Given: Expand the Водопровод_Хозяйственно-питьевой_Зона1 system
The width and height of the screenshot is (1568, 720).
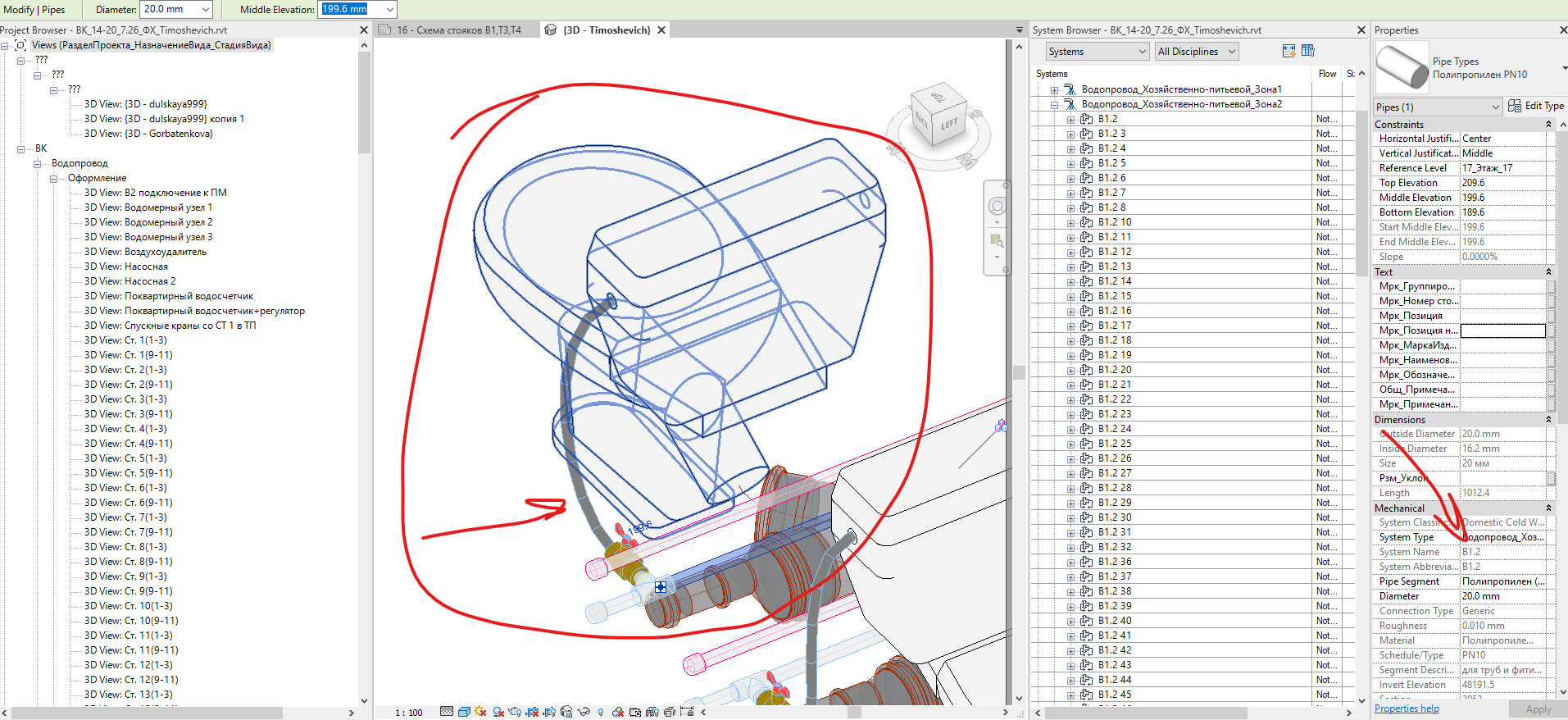Looking at the screenshot, I should tap(1054, 90).
